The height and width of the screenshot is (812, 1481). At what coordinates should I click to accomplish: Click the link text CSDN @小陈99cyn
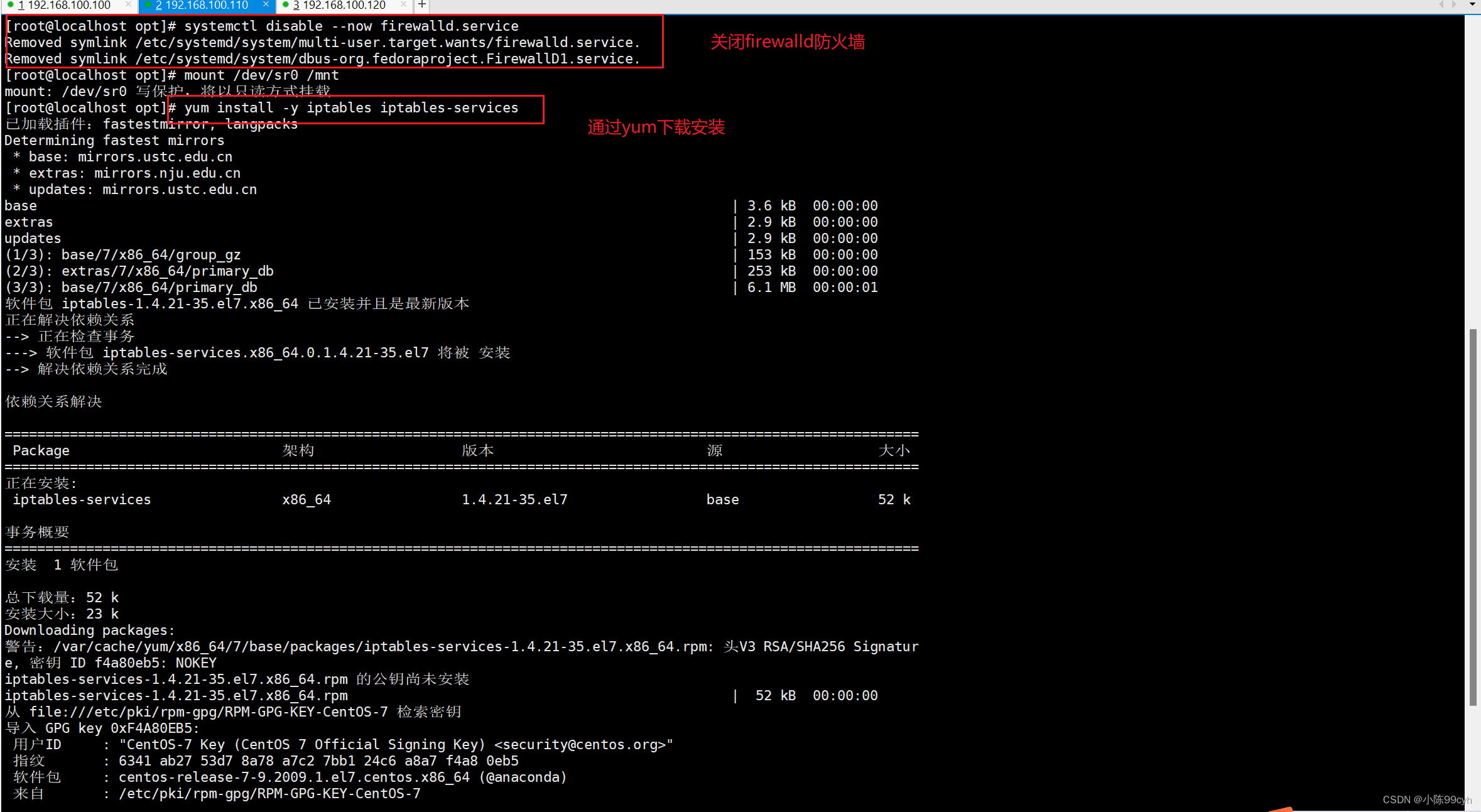pyautogui.click(x=1424, y=799)
